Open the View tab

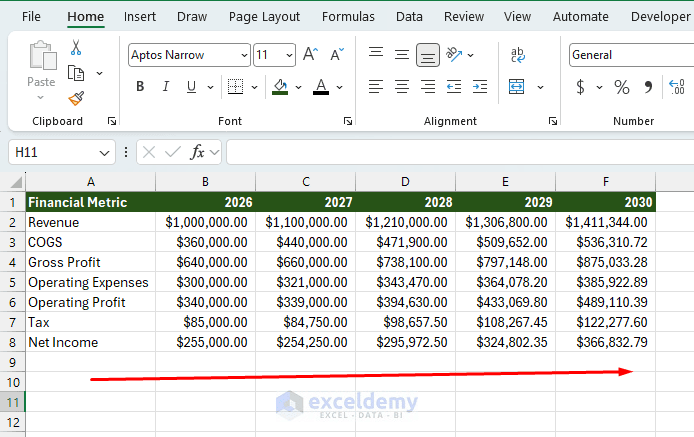517,17
